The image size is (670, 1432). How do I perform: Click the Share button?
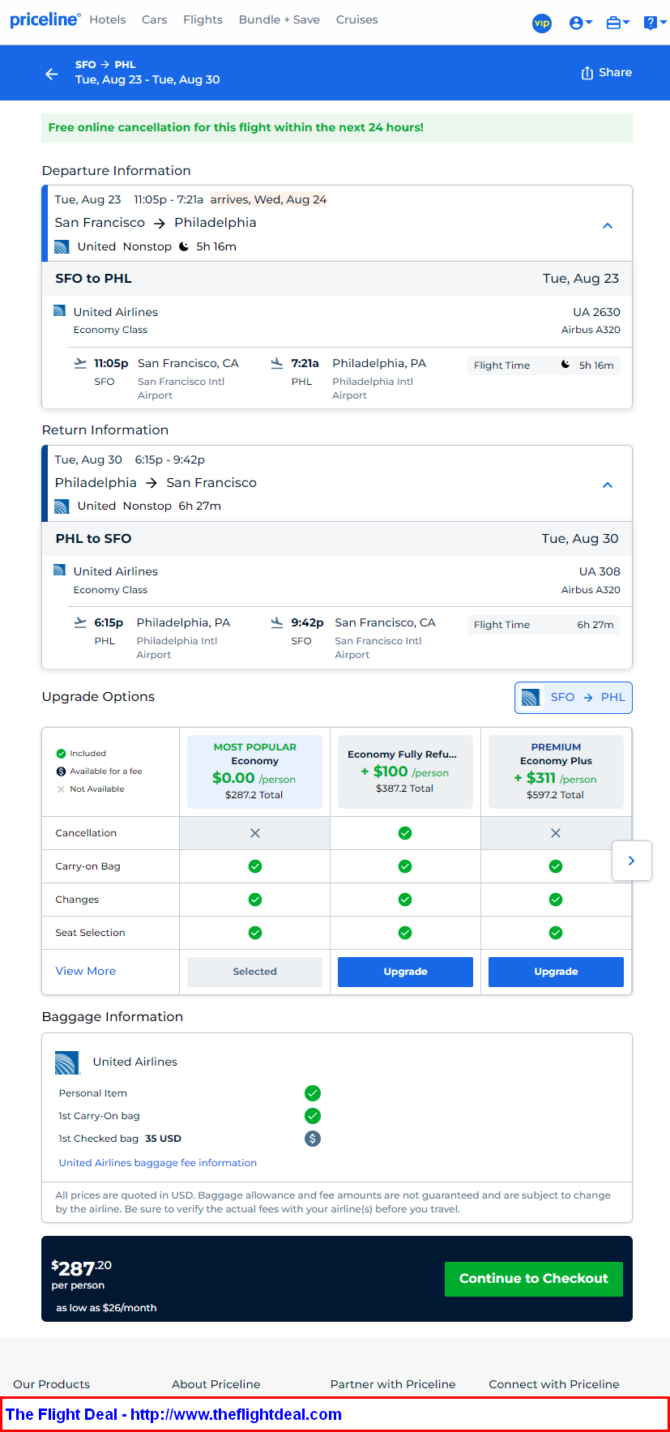[606, 72]
